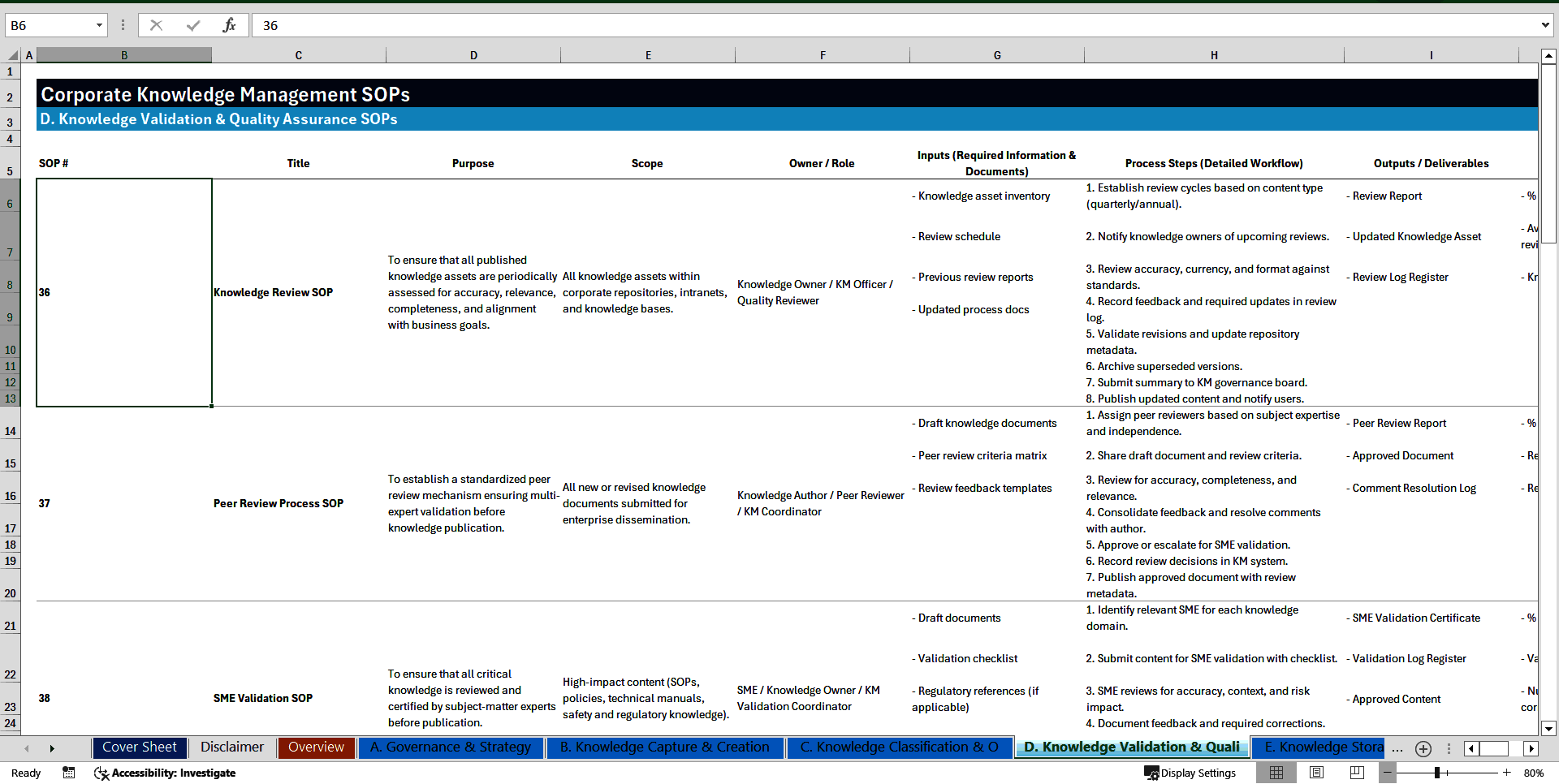Image resolution: width=1559 pixels, height=784 pixels.
Task: Open the Disclaimer sheet tab
Action: pos(231,747)
